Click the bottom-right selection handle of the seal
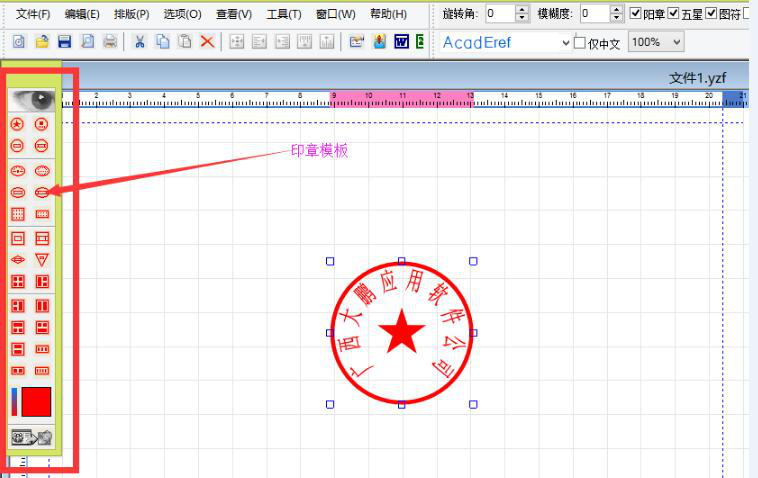Screen dimensions: 758x478 coord(473,405)
